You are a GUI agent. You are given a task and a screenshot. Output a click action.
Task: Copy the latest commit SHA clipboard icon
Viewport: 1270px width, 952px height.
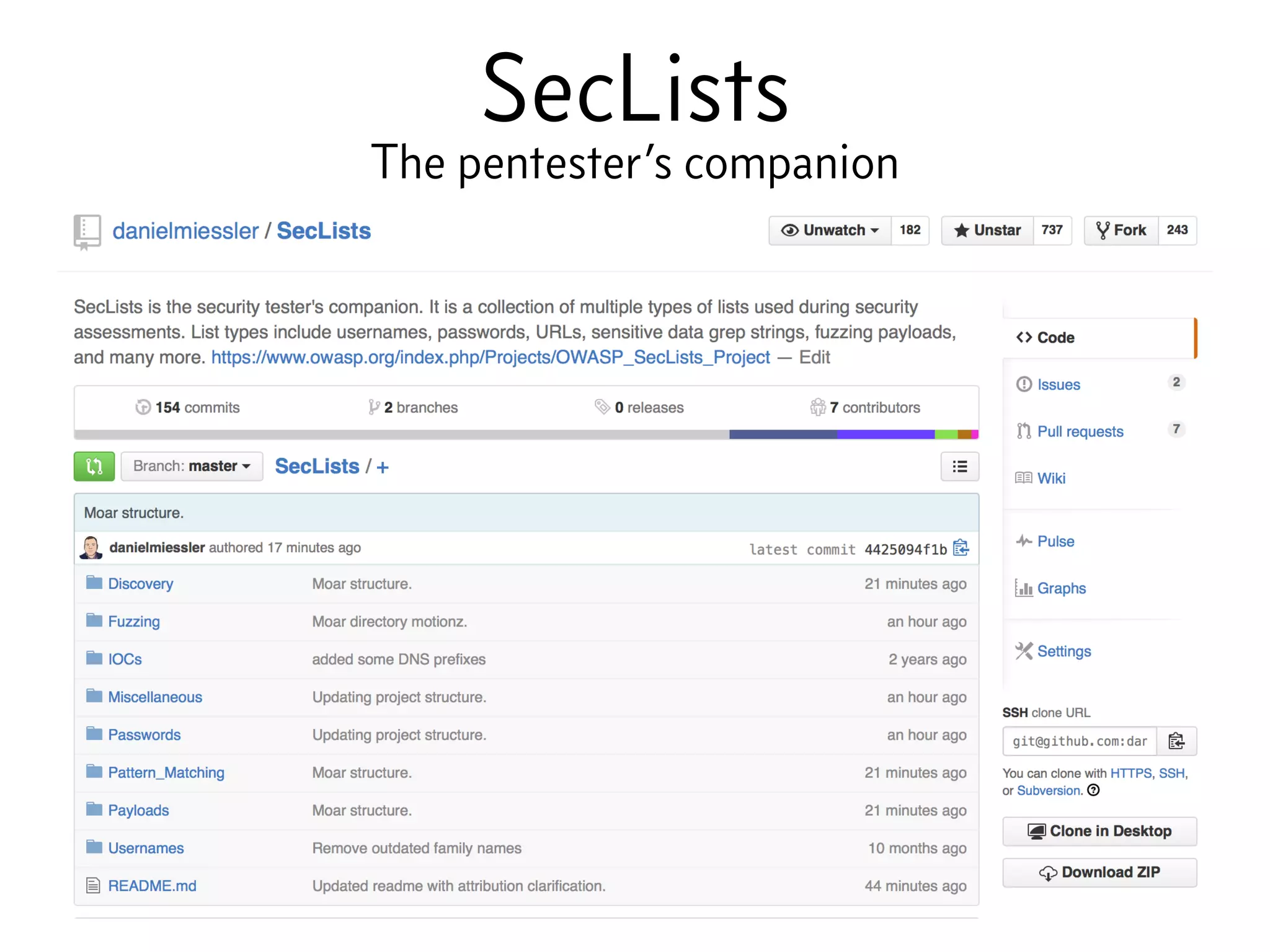pyautogui.click(x=961, y=548)
